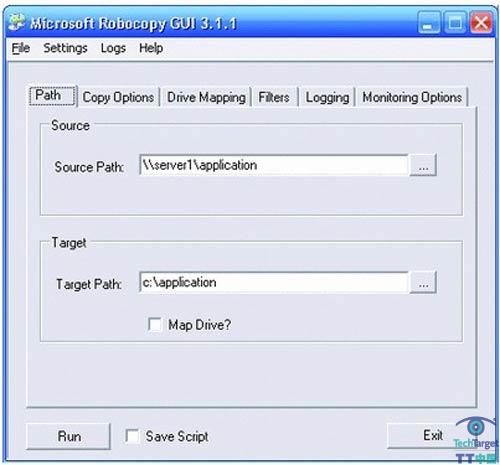The width and height of the screenshot is (500, 465).
Task: Open the Logging tab
Action: tap(327, 97)
